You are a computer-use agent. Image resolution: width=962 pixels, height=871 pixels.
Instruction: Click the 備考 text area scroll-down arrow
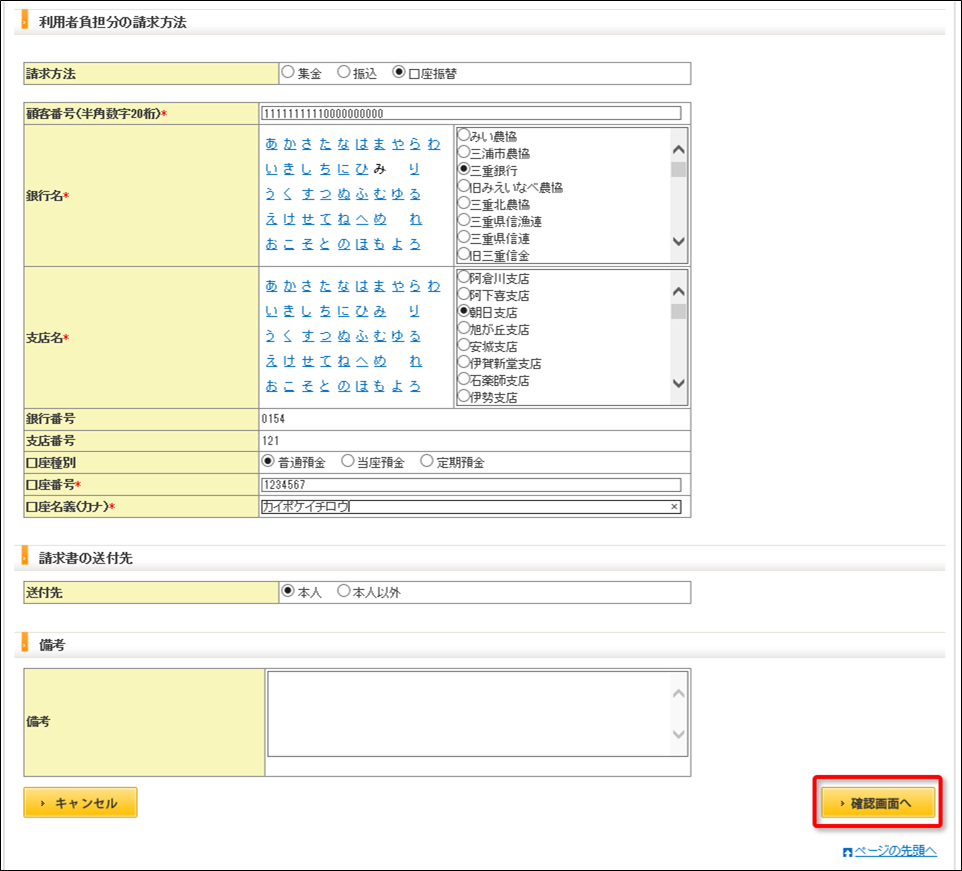[x=679, y=734]
